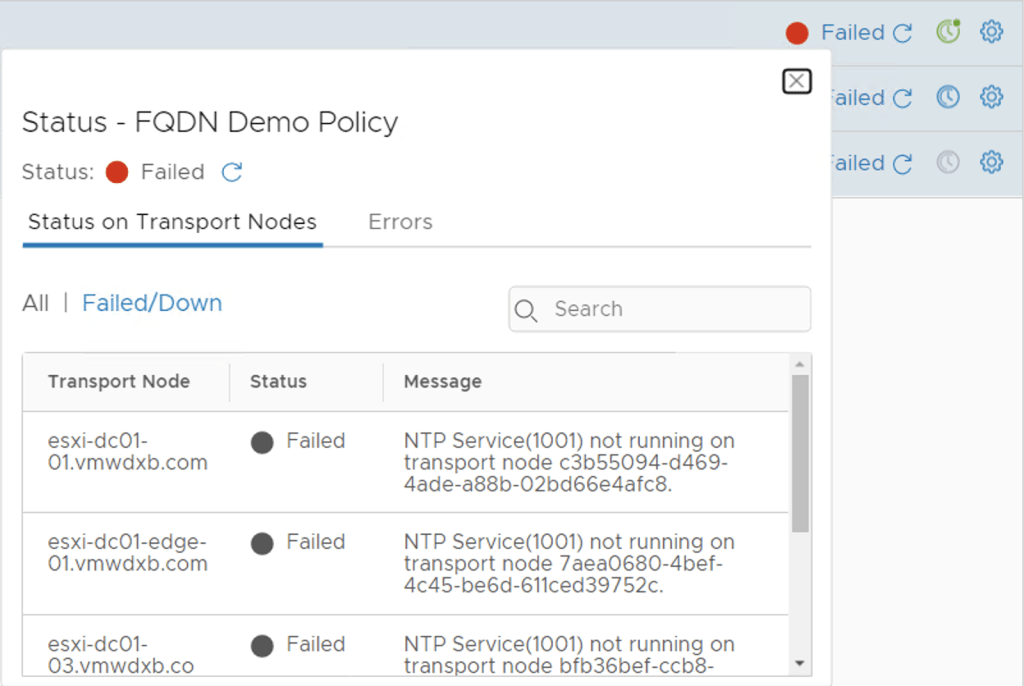Refresh the status inside the dialog

tap(232, 172)
